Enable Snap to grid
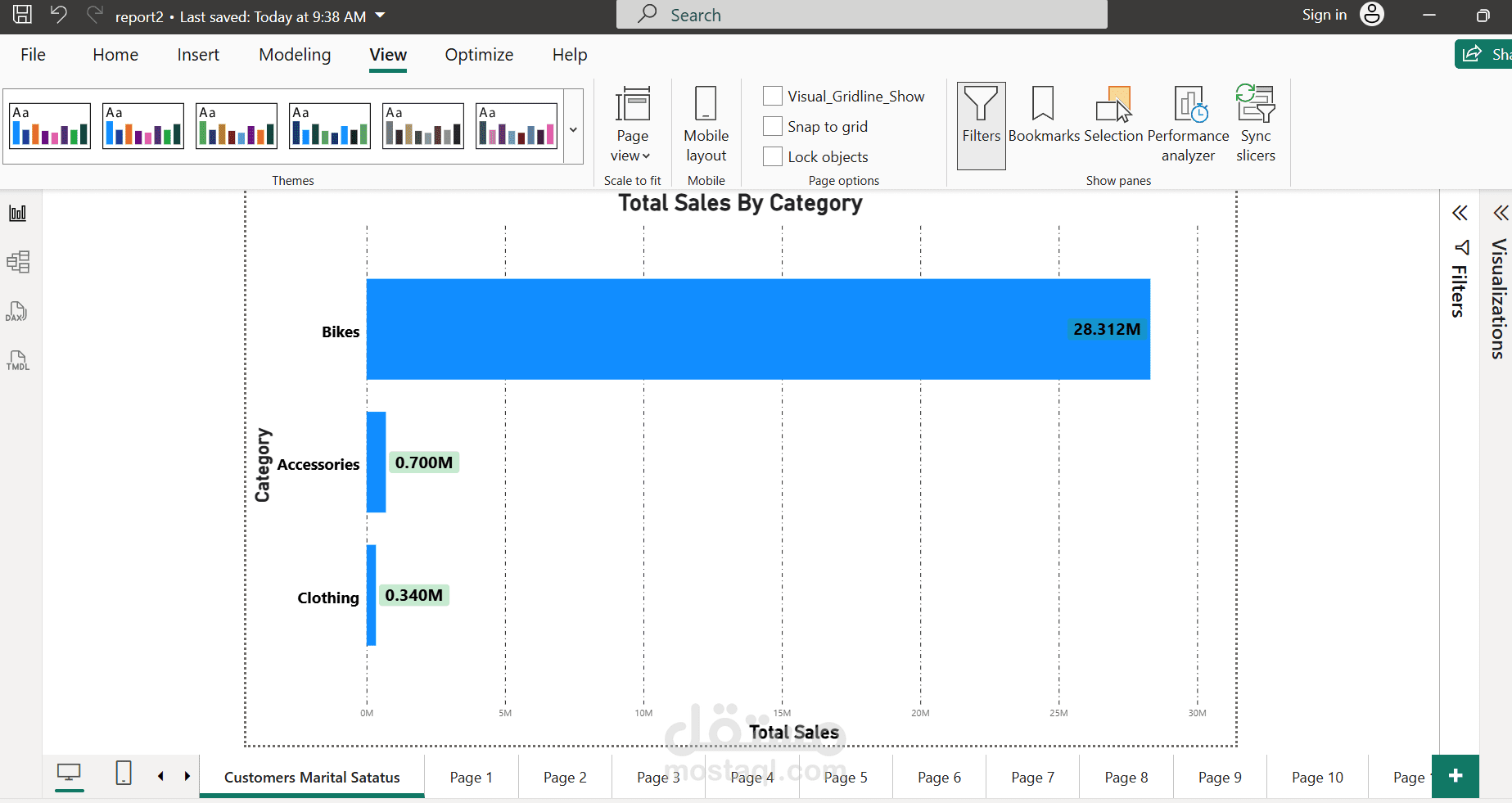This screenshot has height=803, width=1512. point(773,126)
